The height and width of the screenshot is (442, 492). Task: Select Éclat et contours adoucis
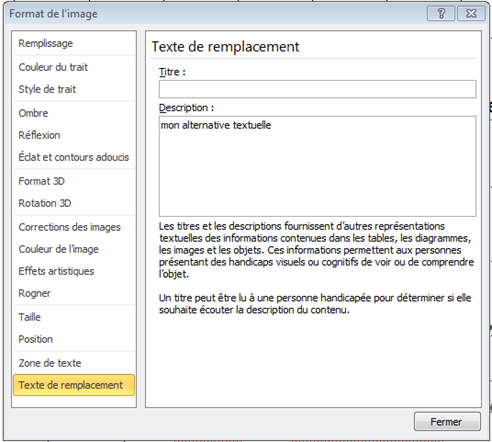[74, 157]
